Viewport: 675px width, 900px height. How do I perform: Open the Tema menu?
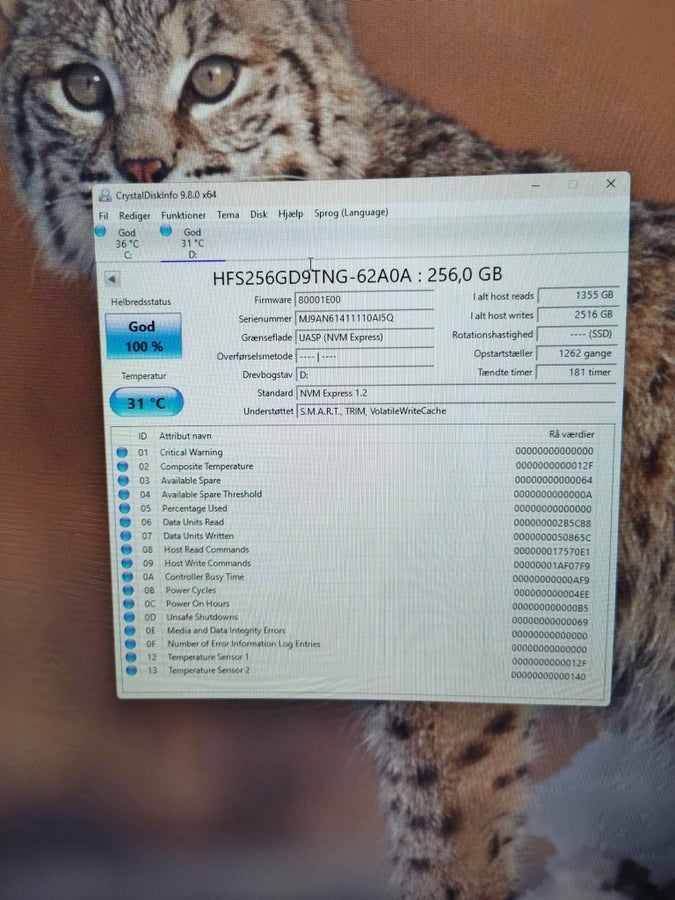pyautogui.click(x=228, y=215)
